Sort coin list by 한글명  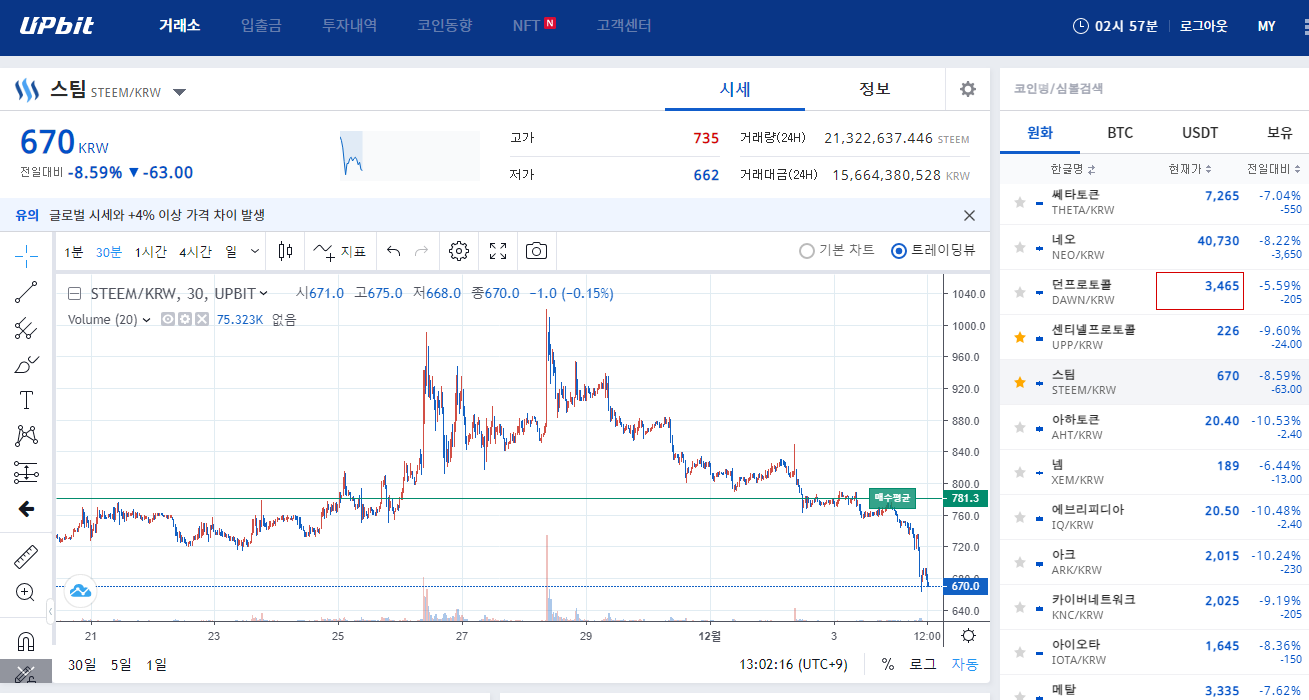(1073, 169)
